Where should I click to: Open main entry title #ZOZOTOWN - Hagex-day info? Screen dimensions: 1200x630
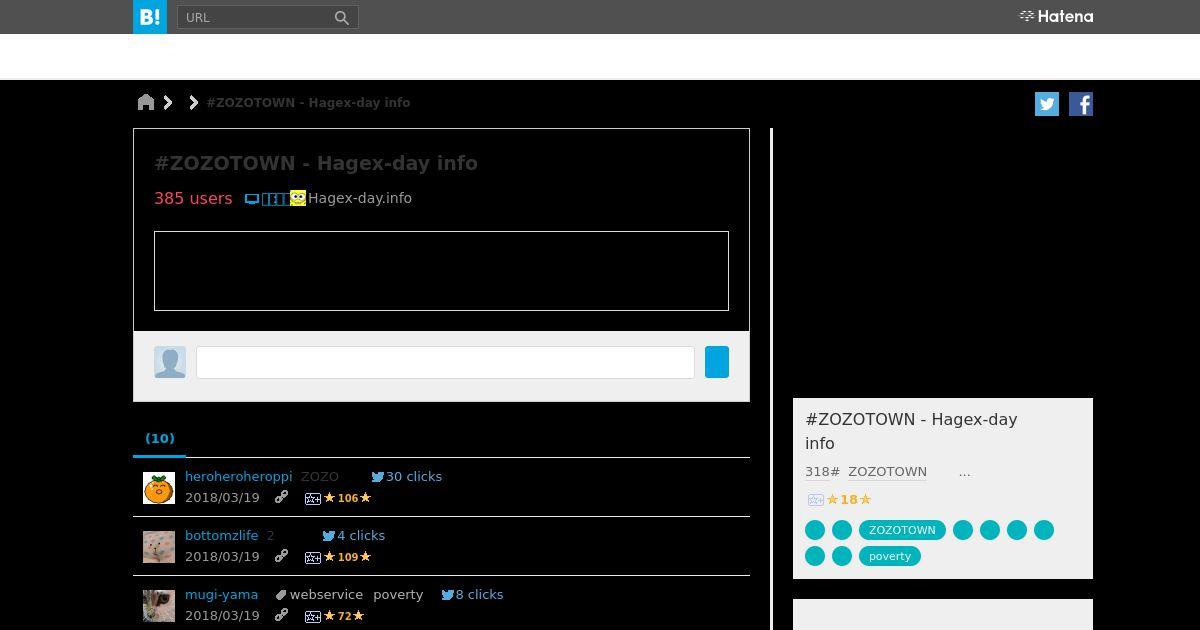pos(316,163)
